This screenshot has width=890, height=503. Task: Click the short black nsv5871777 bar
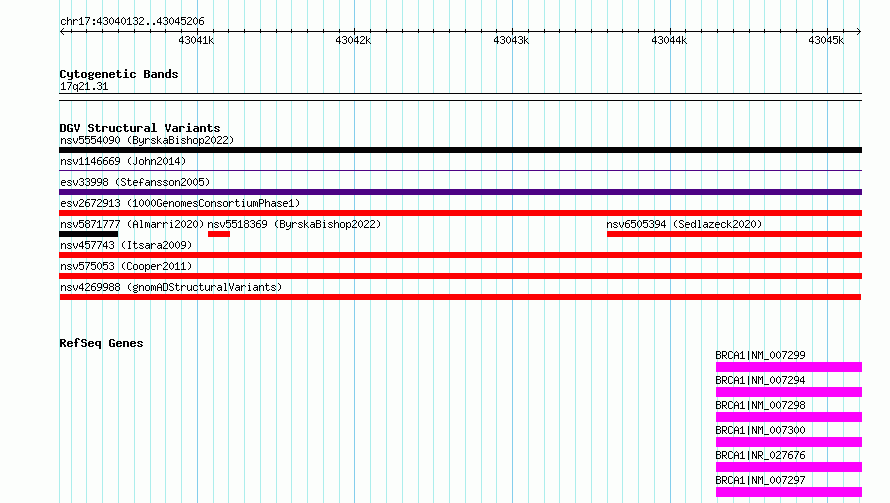(x=89, y=234)
